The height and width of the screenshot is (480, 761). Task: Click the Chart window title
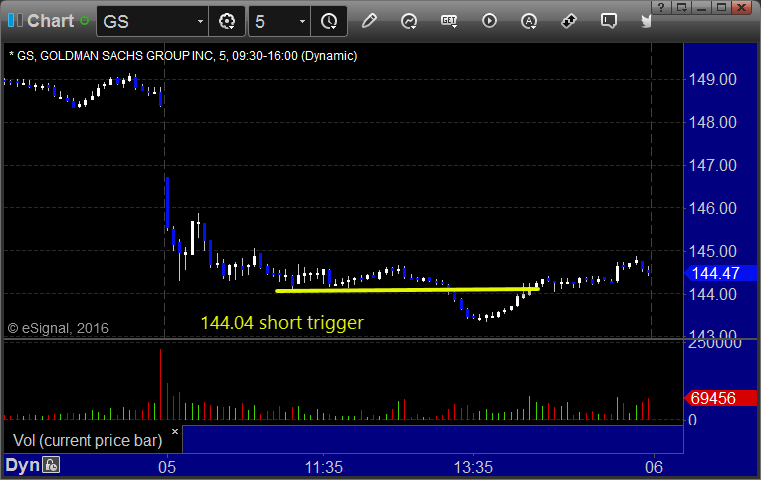(50, 21)
